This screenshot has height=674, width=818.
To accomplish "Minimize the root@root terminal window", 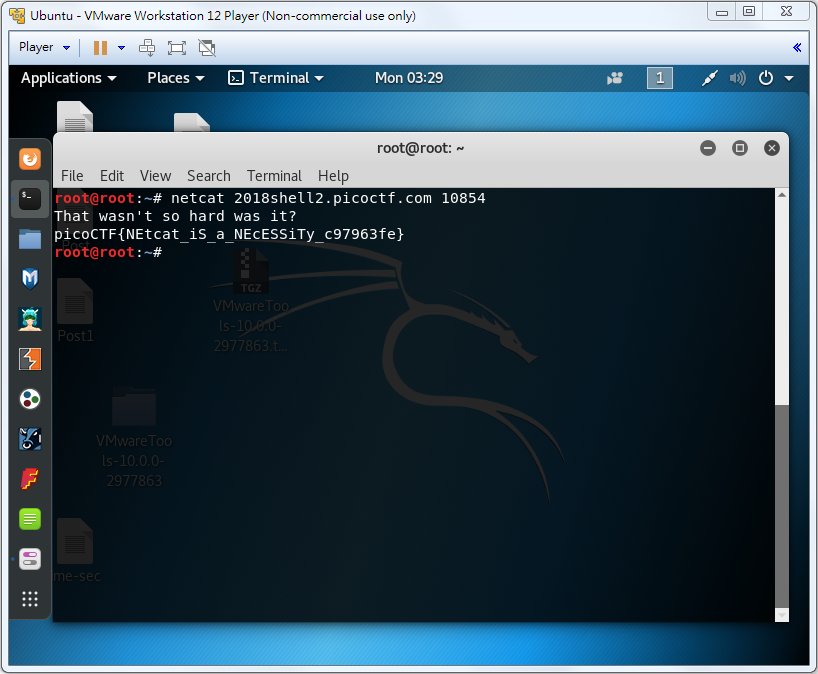I will coord(708,148).
